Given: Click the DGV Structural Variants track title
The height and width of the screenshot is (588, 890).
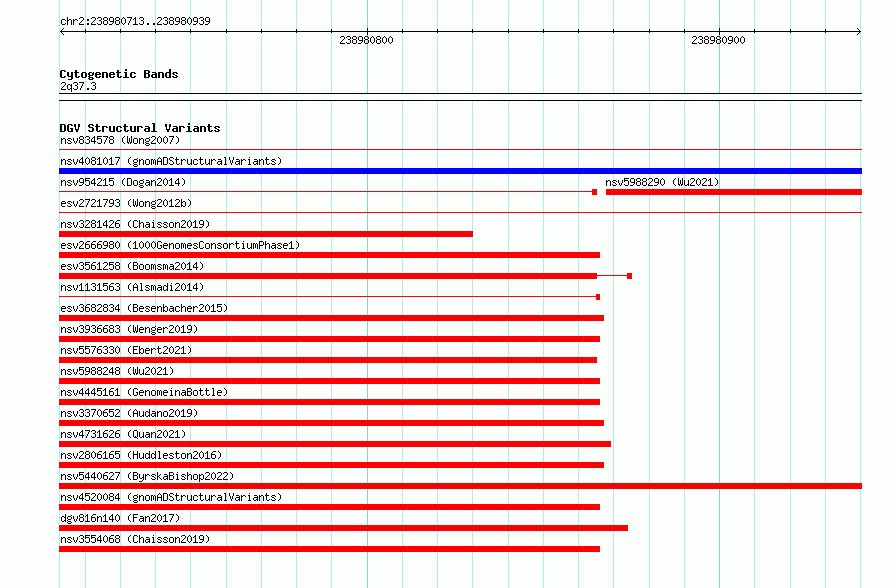Looking at the screenshot, I should [x=140, y=128].
